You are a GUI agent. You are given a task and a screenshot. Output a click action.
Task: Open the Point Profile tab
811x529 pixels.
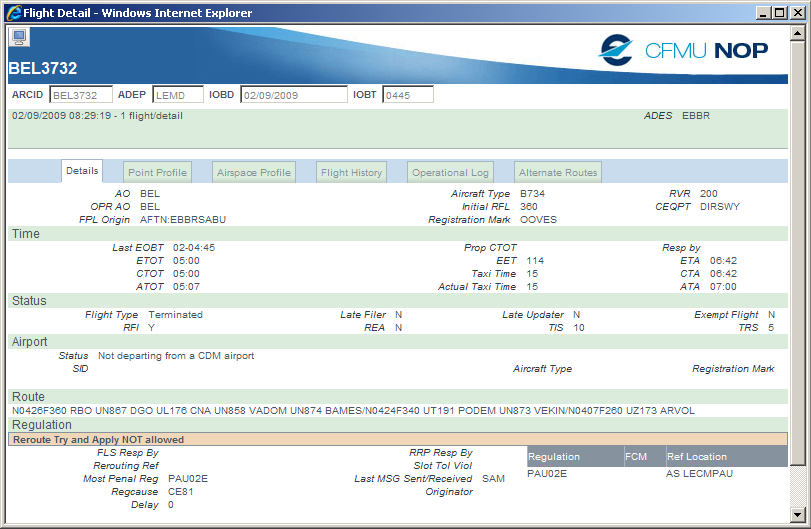point(157,173)
